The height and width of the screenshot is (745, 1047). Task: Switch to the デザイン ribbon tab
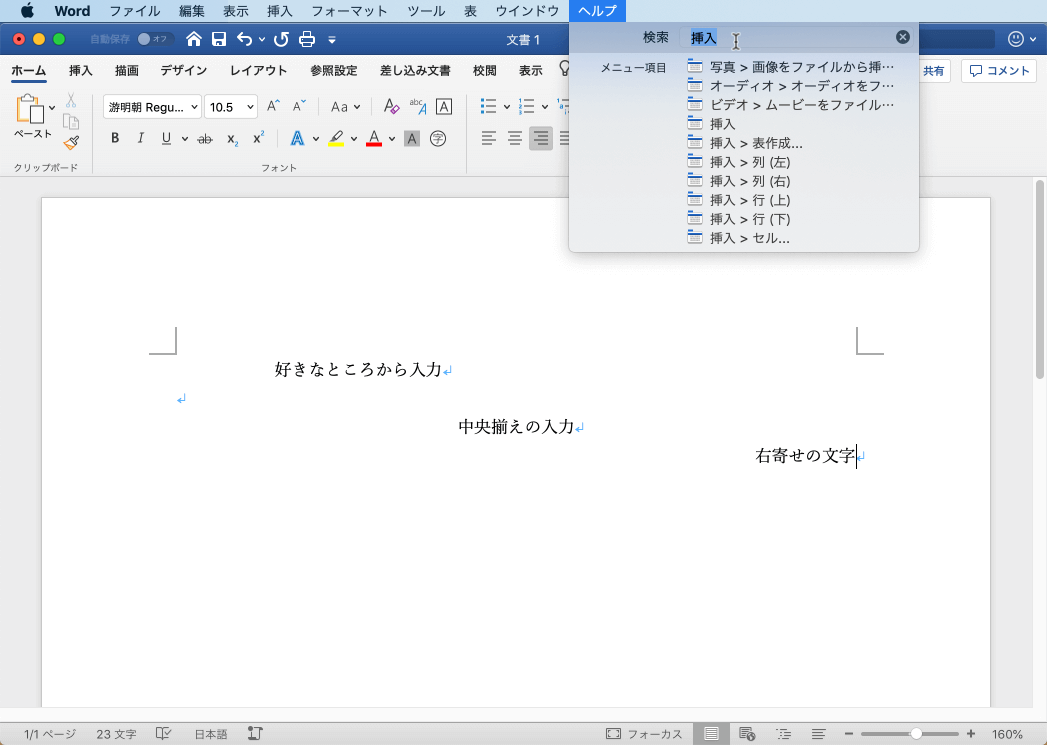(x=184, y=71)
